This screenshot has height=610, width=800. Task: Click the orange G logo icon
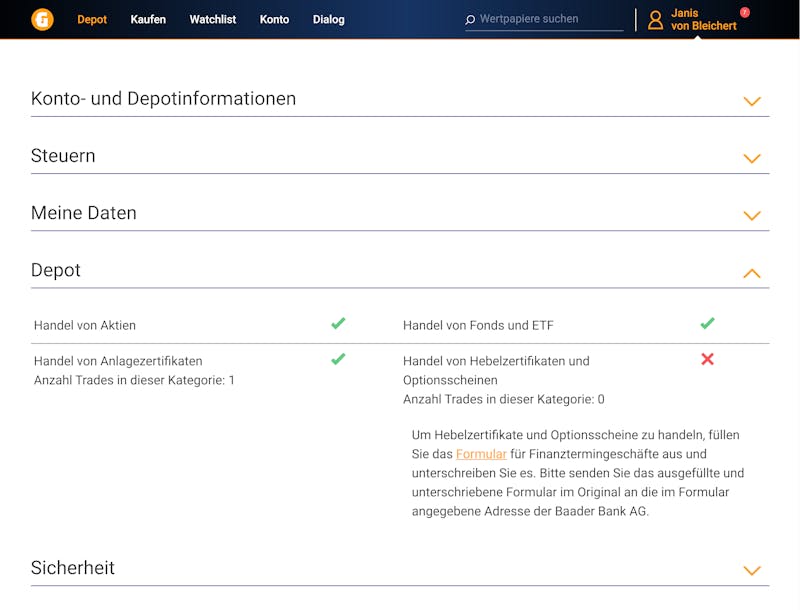pyautogui.click(x=42, y=19)
